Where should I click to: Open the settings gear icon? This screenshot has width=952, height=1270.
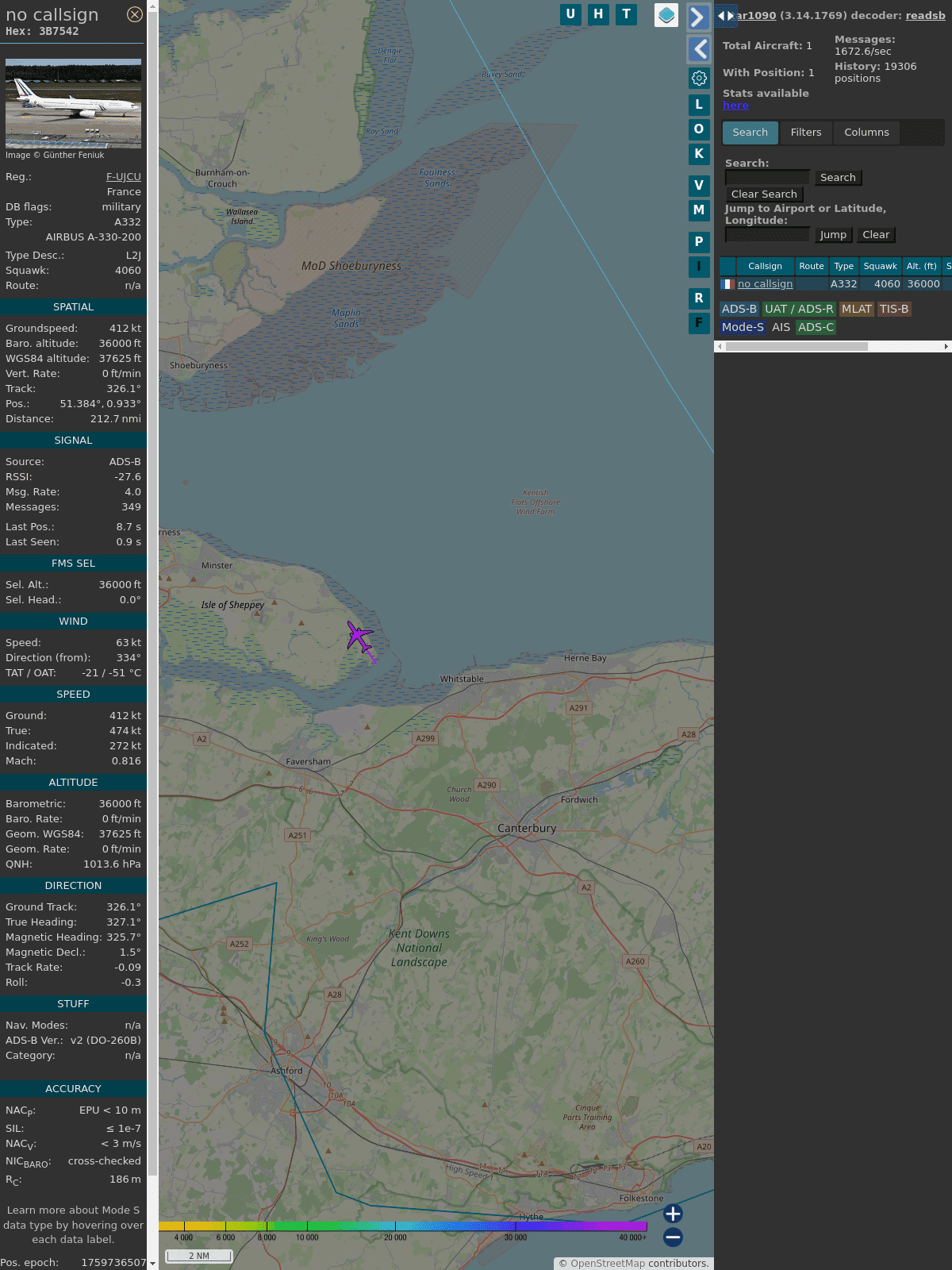pyautogui.click(x=699, y=78)
